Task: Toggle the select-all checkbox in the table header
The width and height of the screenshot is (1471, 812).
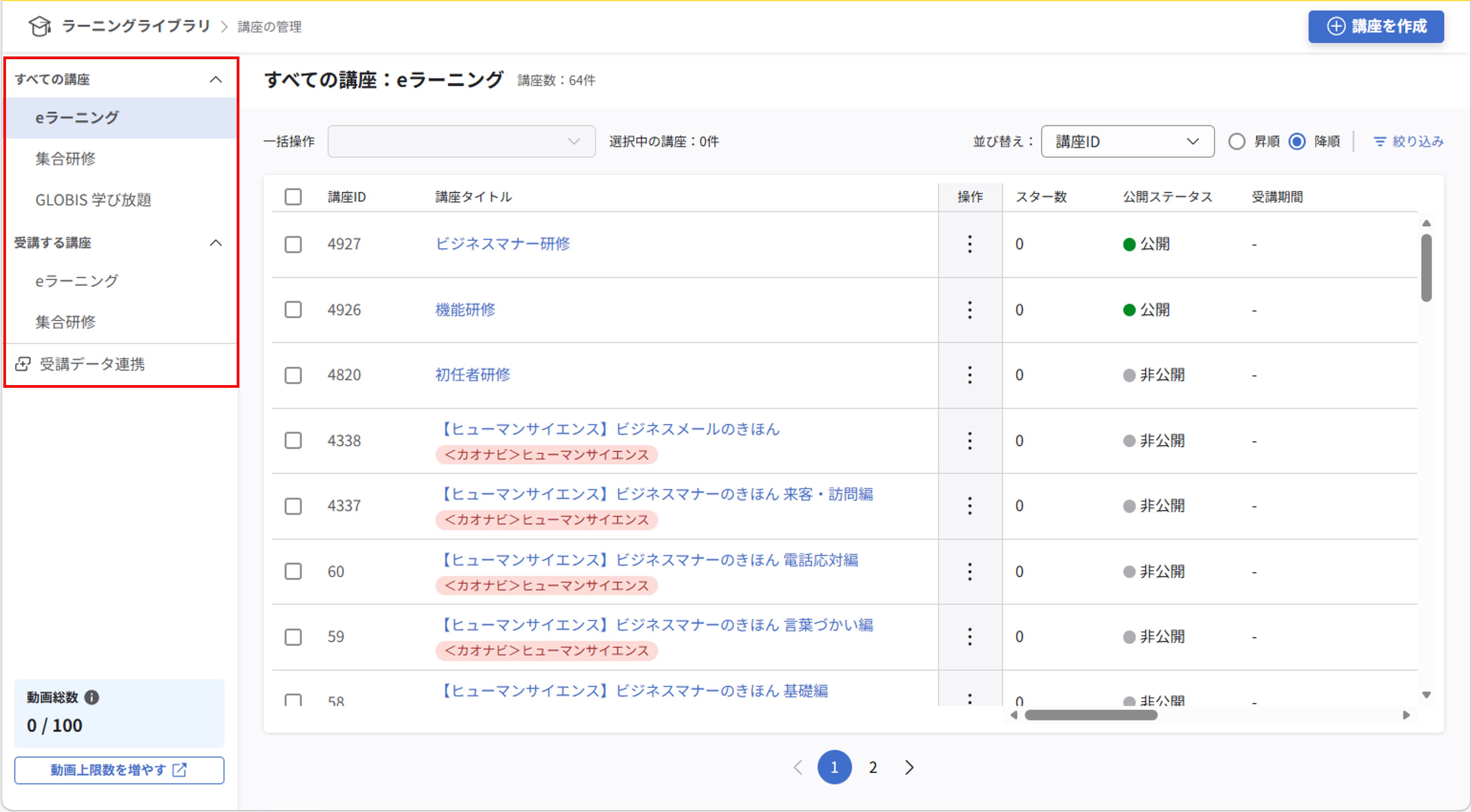Action: pos(293,197)
